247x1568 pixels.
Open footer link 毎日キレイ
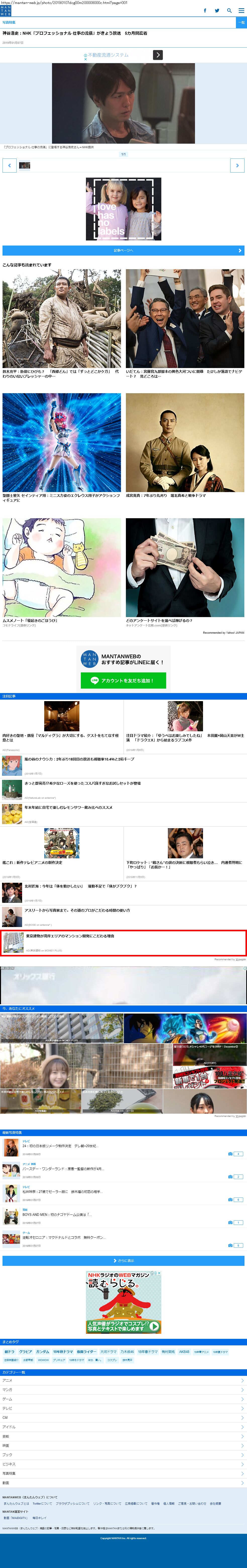(x=39, y=1518)
